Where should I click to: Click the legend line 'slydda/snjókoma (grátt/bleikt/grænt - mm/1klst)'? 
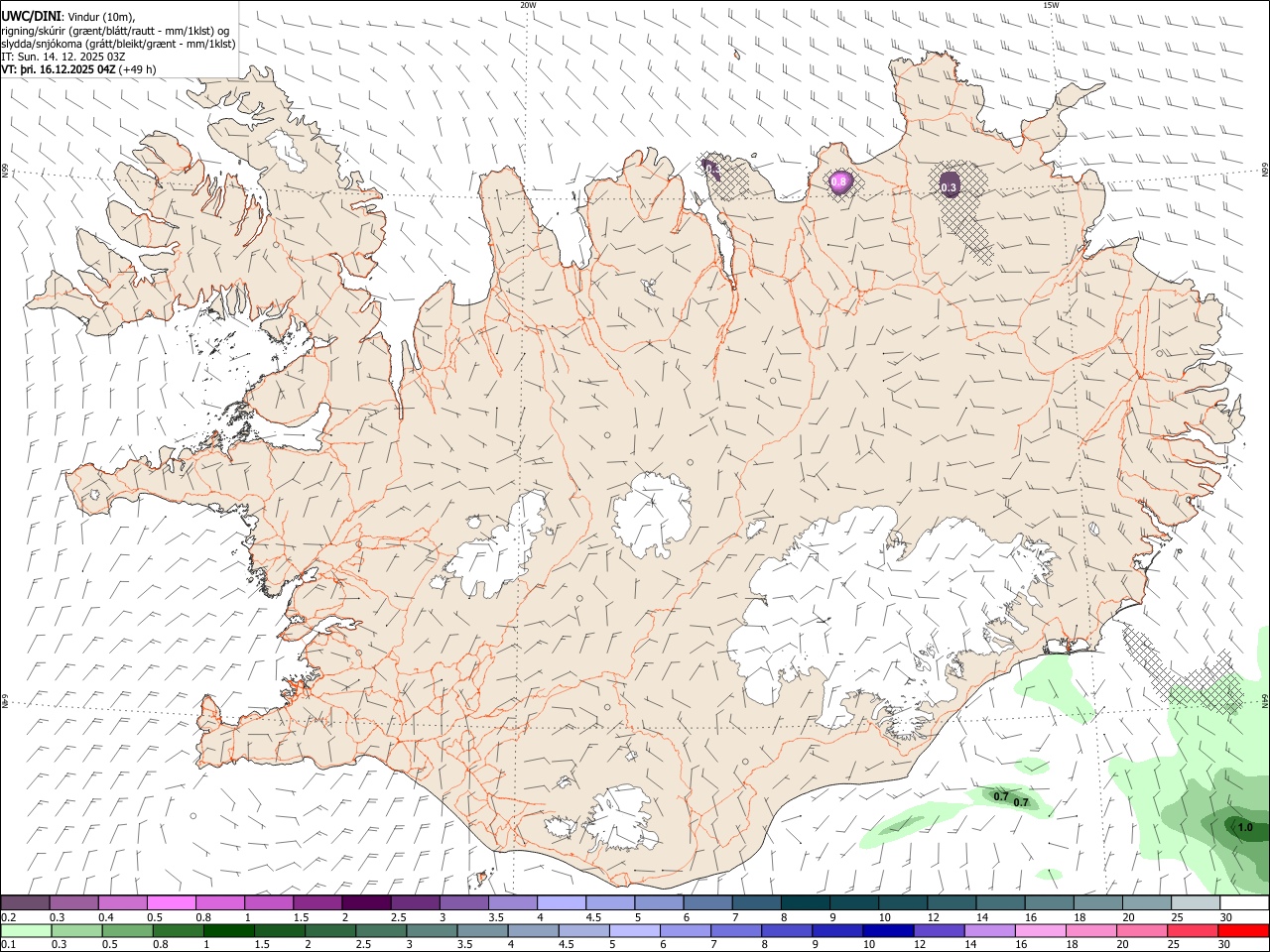[118, 44]
